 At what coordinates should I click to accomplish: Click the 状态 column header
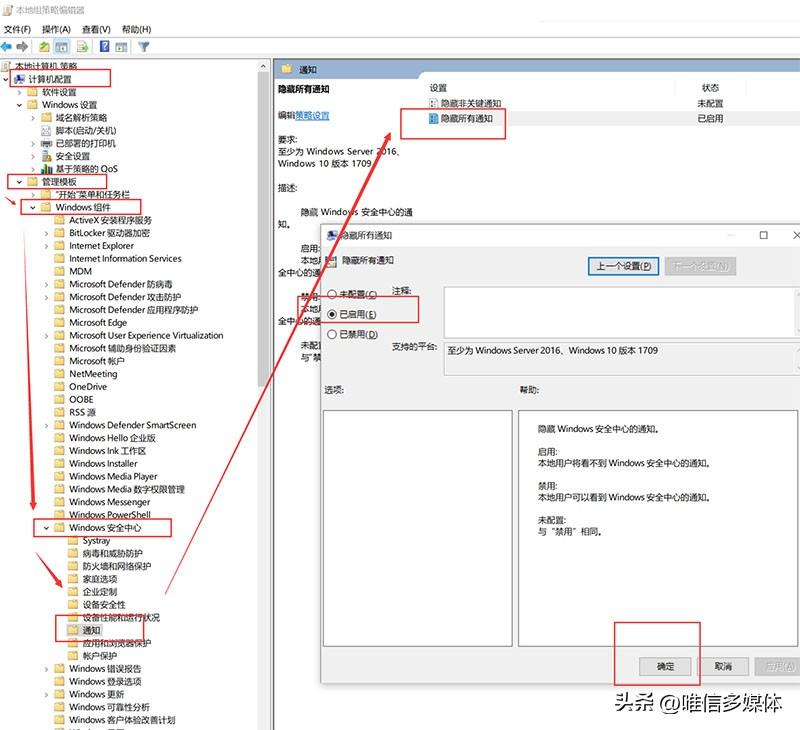710,88
